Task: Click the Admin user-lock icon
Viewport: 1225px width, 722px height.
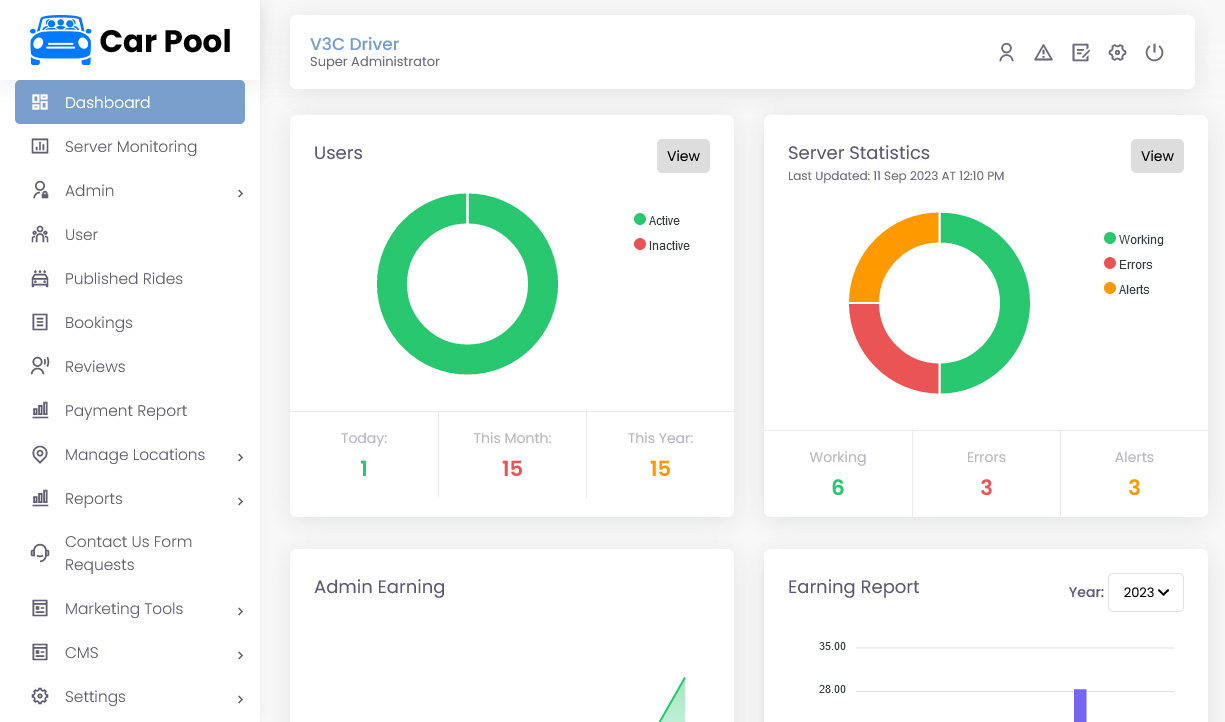Action: pyautogui.click(x=40, y=190)
